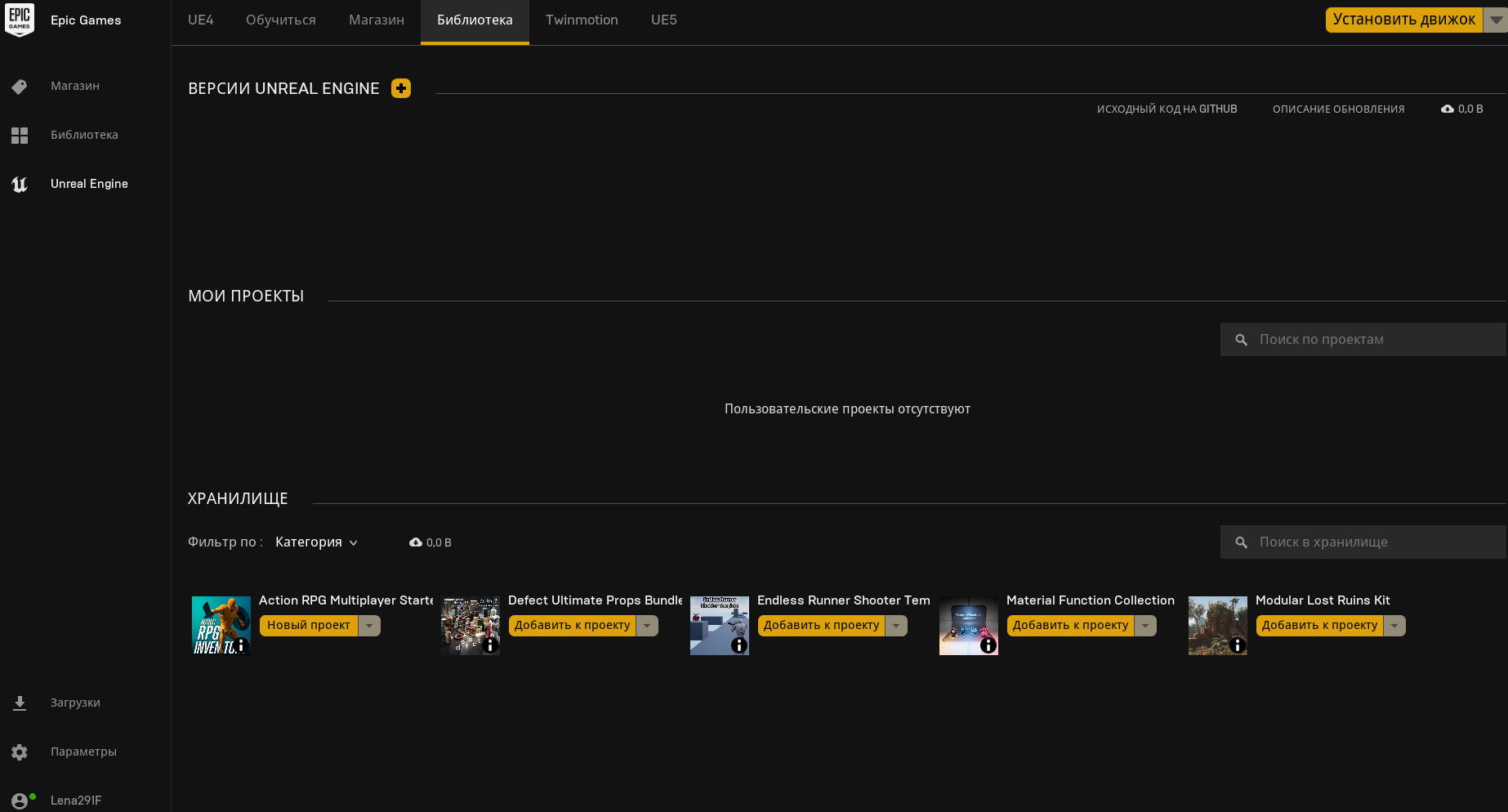Screen dimensions: 1508x812
Task: Open the Twinmotion tab
Action: (582, 20)
